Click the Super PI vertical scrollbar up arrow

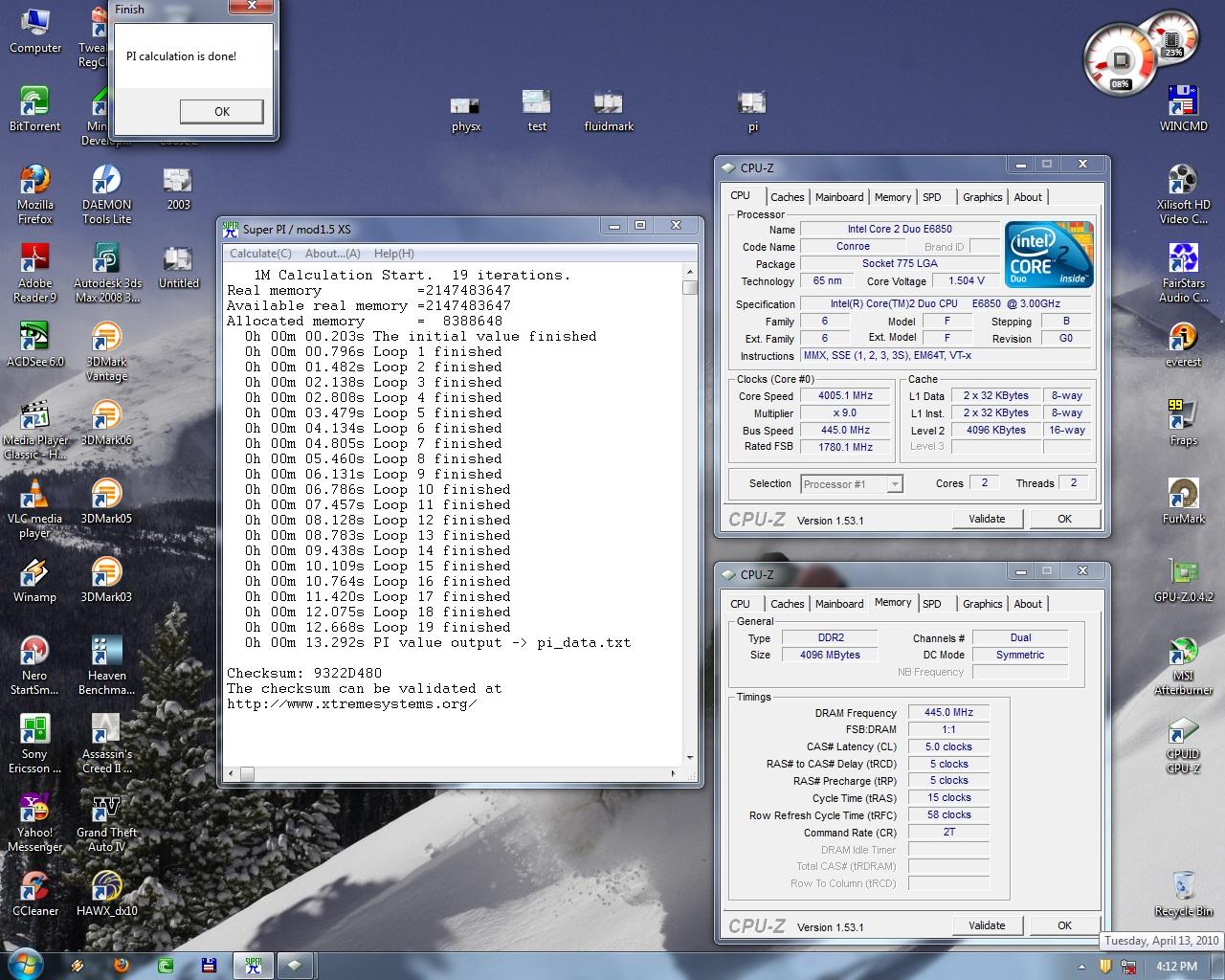(689, 273)
